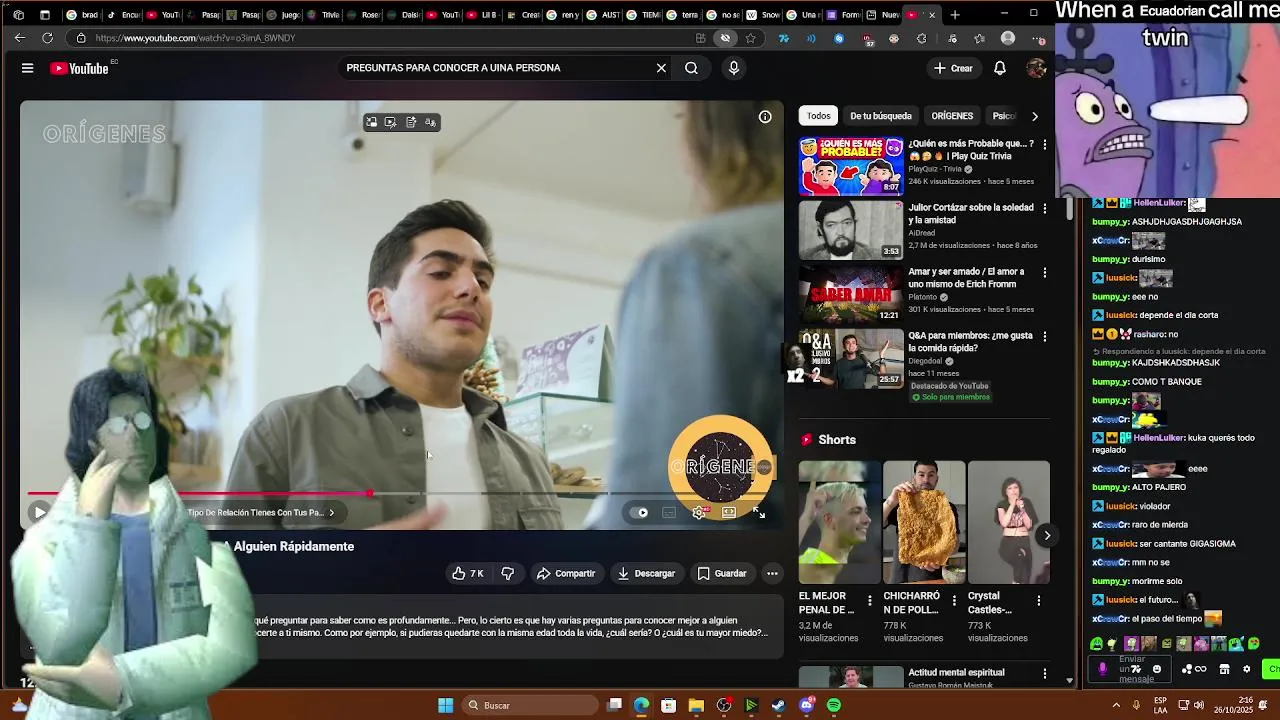
Task: Click the Enviar un mensaje chat field
Action: pyautogui.click(x=1132, y=669)
